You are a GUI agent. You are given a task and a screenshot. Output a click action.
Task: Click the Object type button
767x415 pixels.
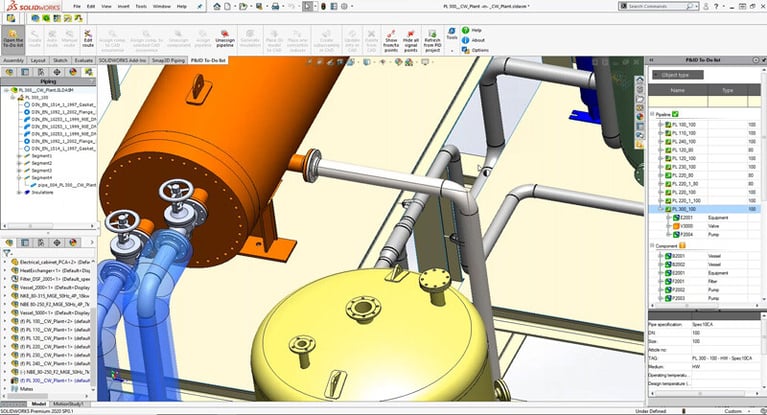click(678, 75)
